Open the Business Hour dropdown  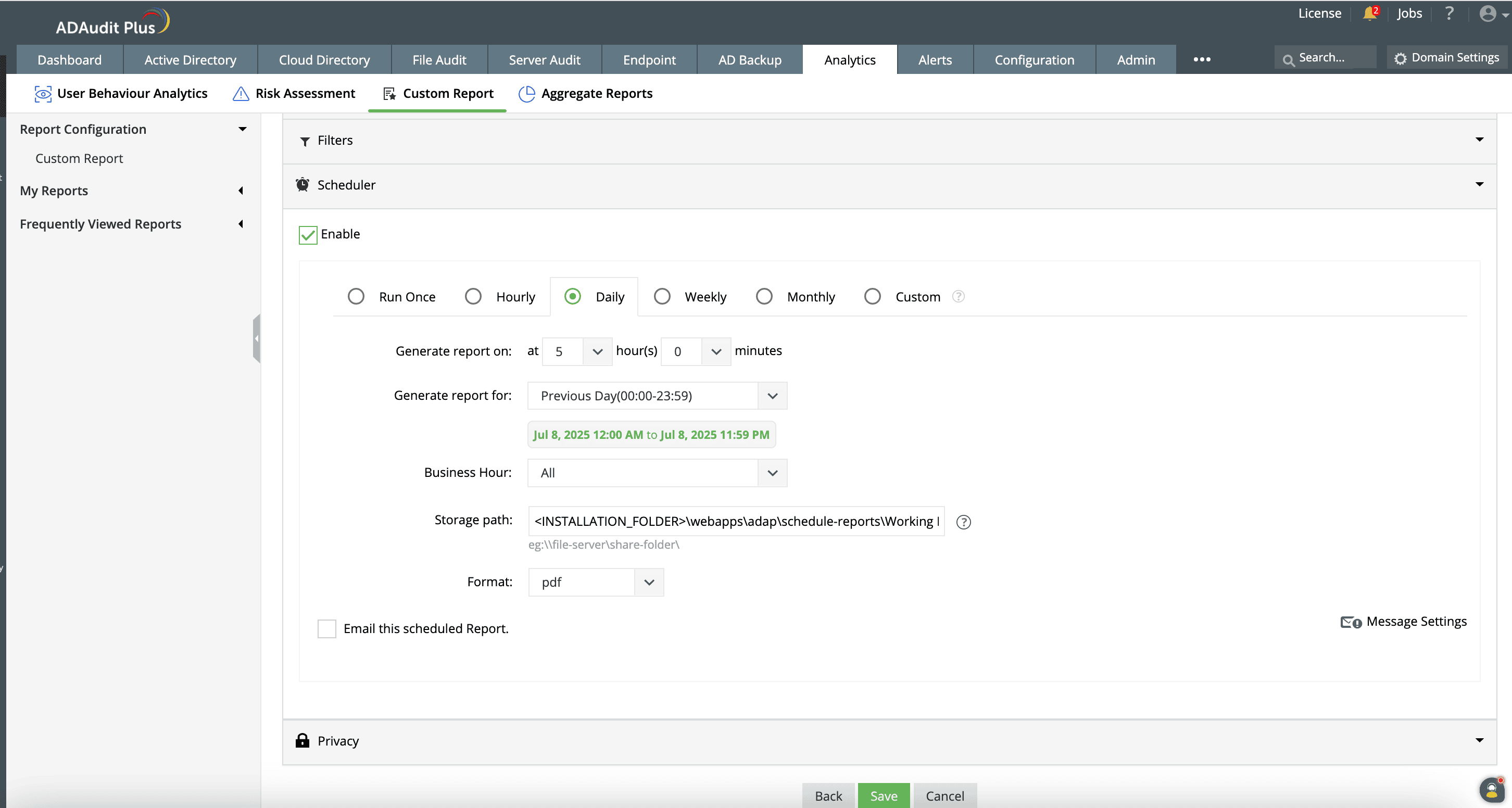pos(657,473)
